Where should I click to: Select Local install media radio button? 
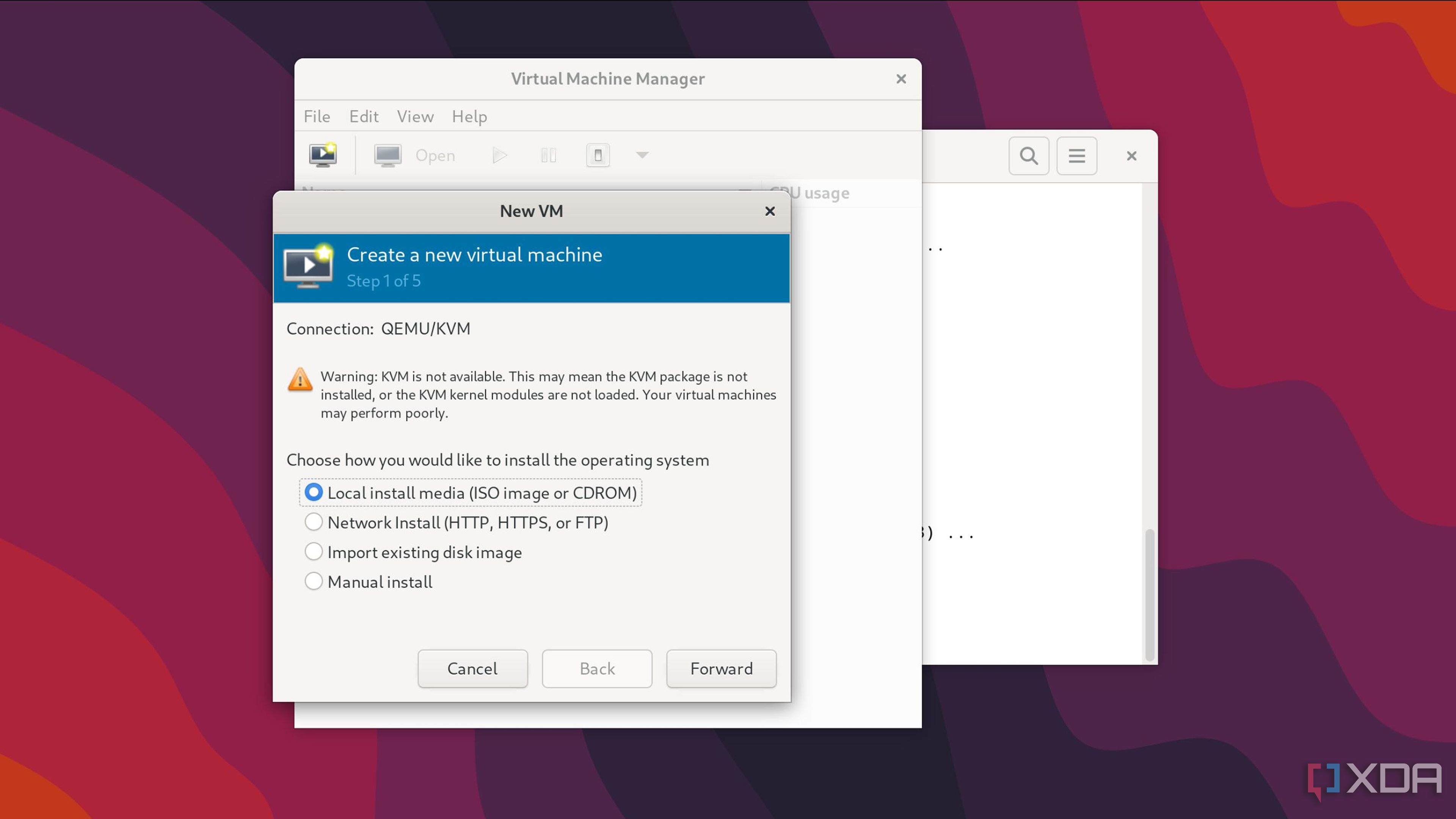pyautogui.click(x=314, y=492)
